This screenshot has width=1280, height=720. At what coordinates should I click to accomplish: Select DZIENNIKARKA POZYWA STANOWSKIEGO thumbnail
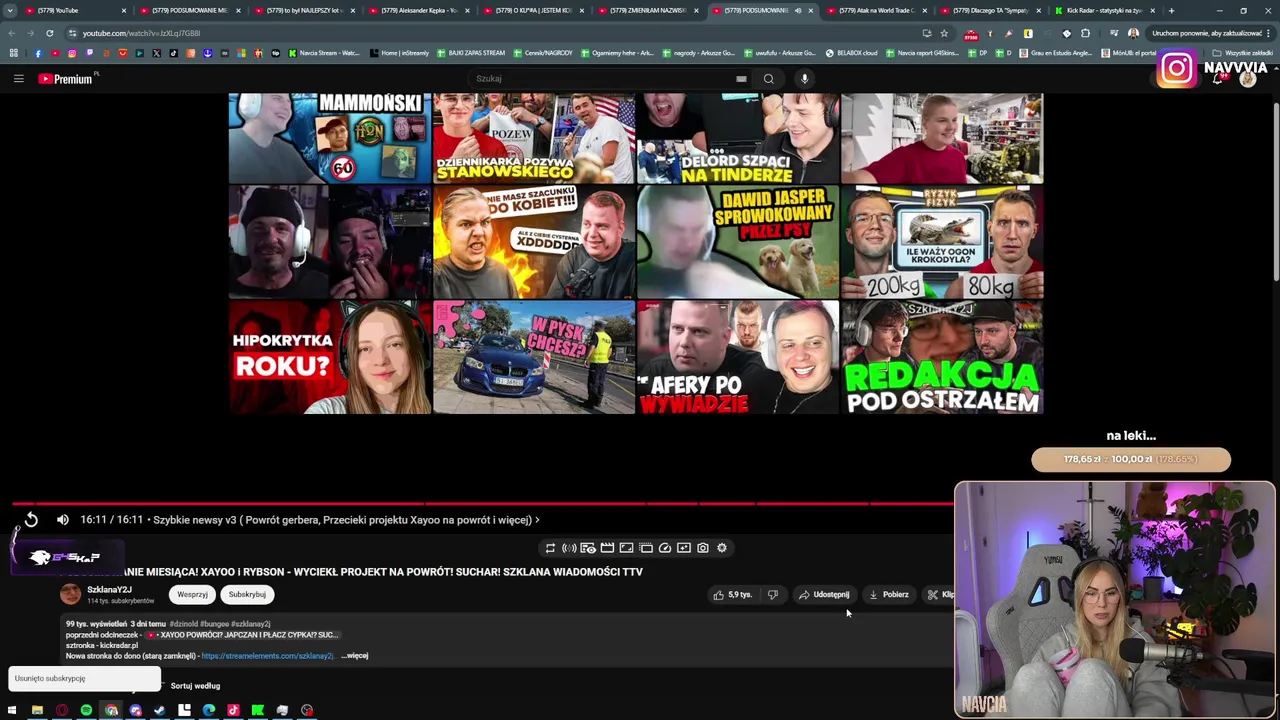pyautogui.click(x=534, y=139)
